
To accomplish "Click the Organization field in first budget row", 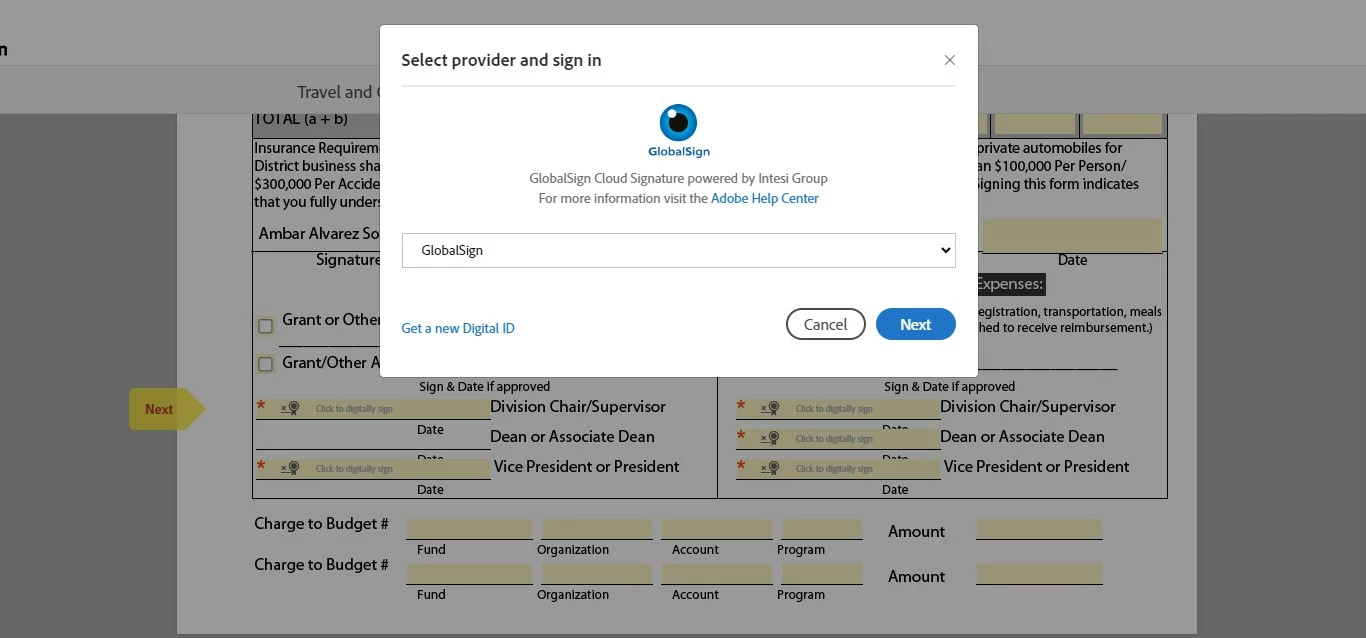I will [597, 529].
